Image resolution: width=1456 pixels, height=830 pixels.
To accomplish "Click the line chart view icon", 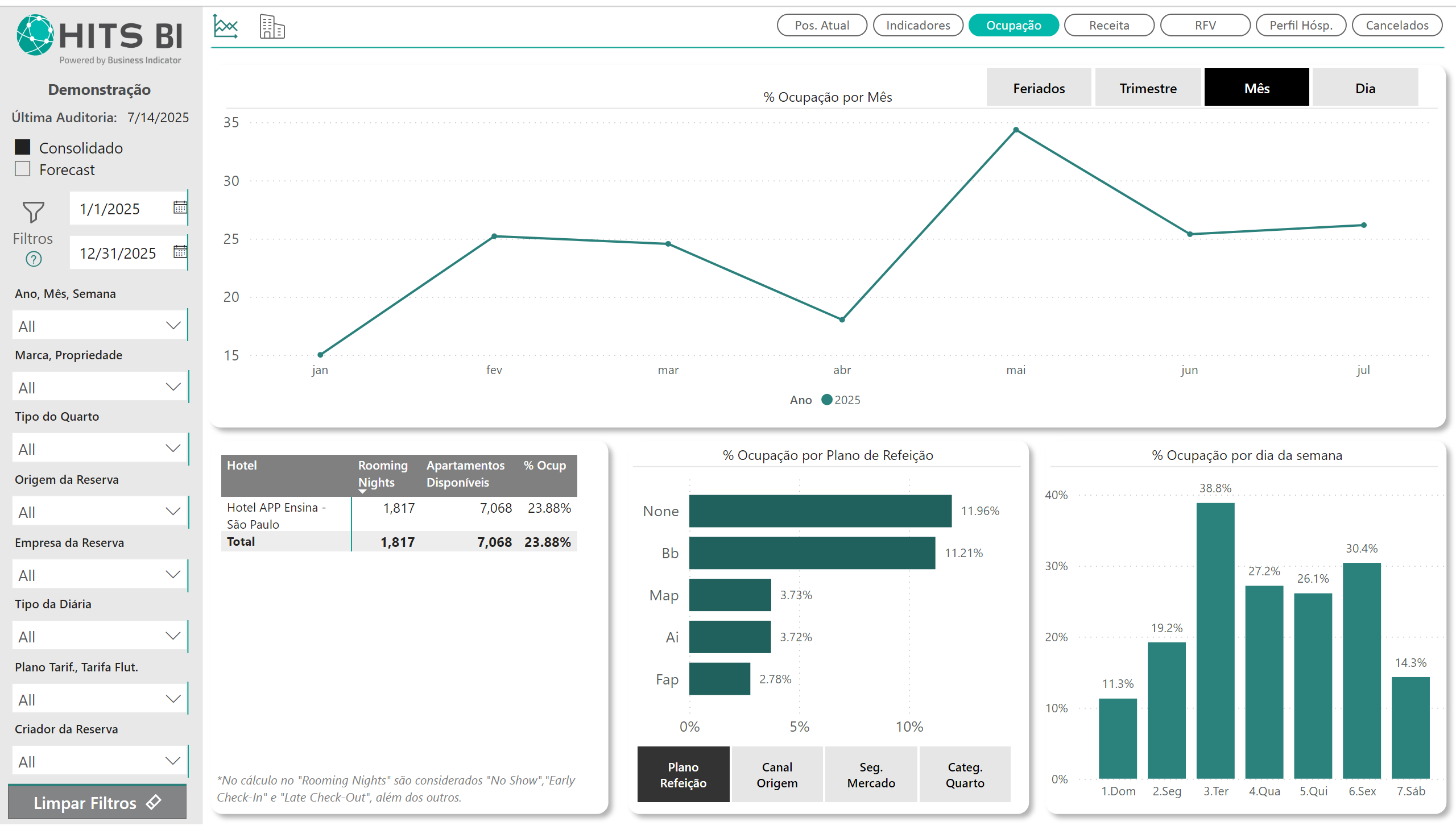I will pyautogui.click(x=226, y=26).
